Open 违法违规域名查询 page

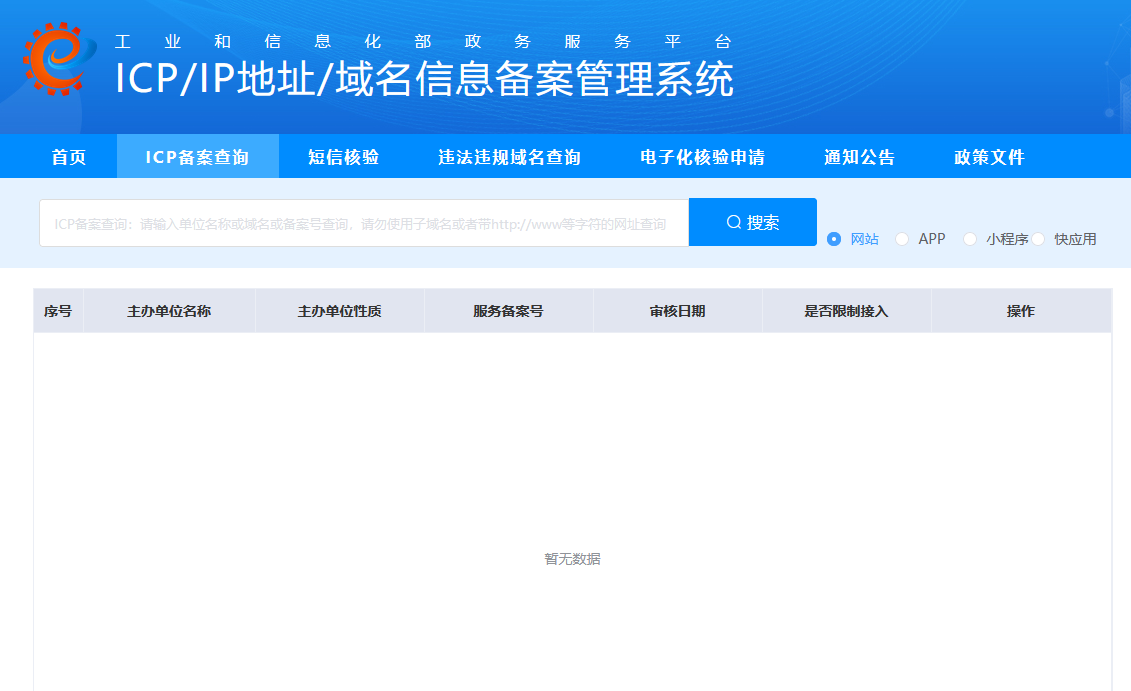click(509, 157)
